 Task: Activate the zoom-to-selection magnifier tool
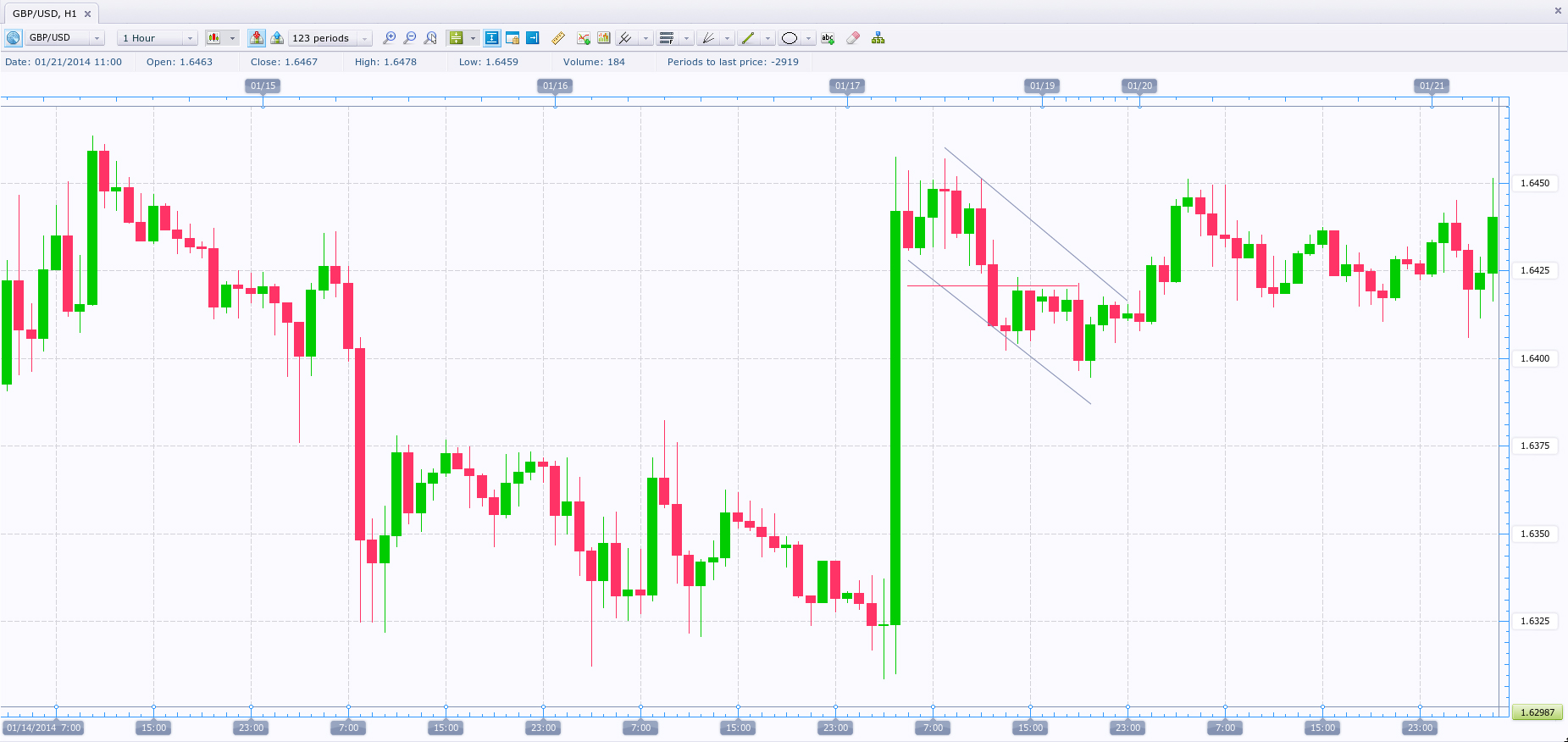coord(430,38)
